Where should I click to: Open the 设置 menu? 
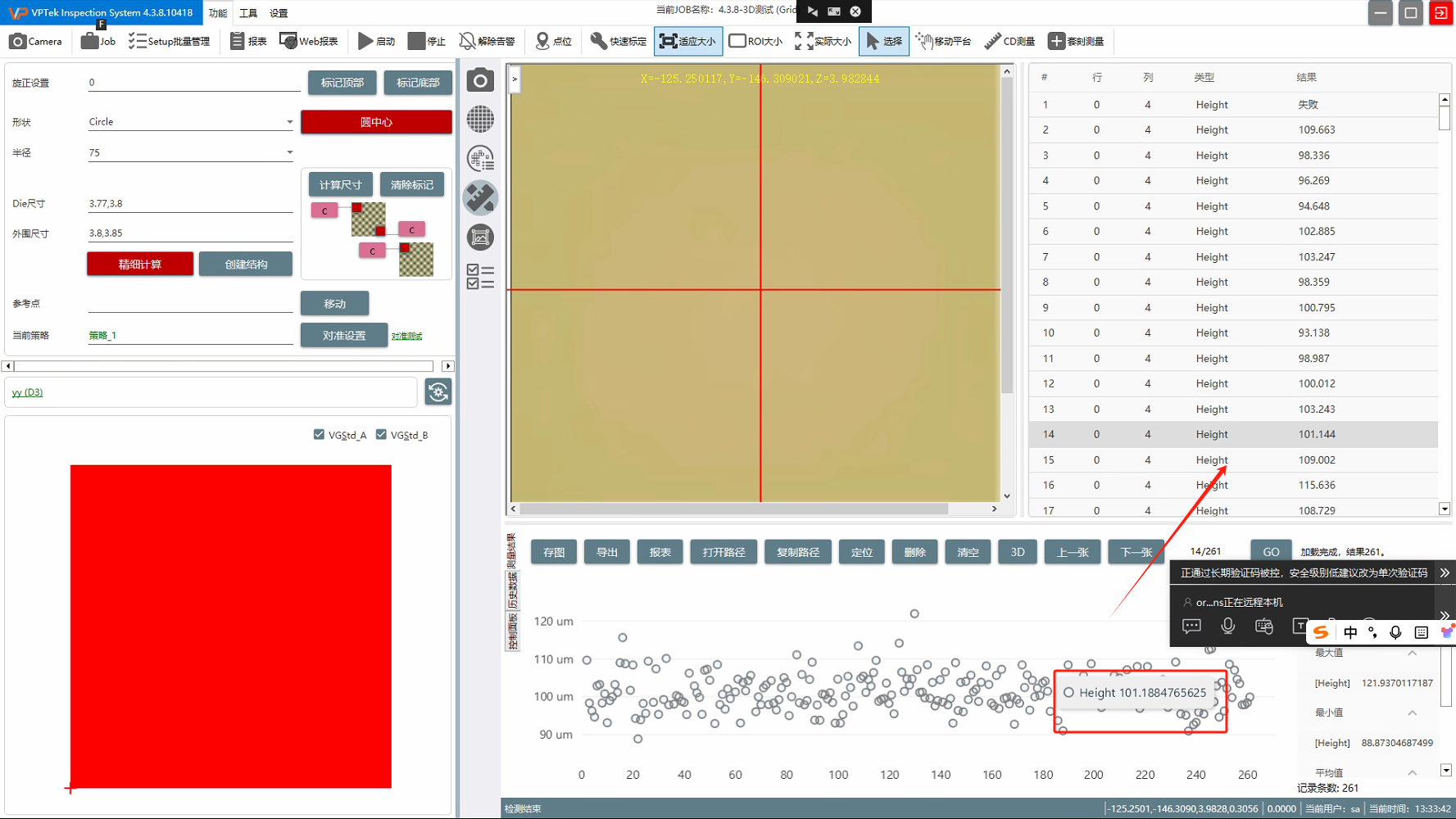click(279, 13)
